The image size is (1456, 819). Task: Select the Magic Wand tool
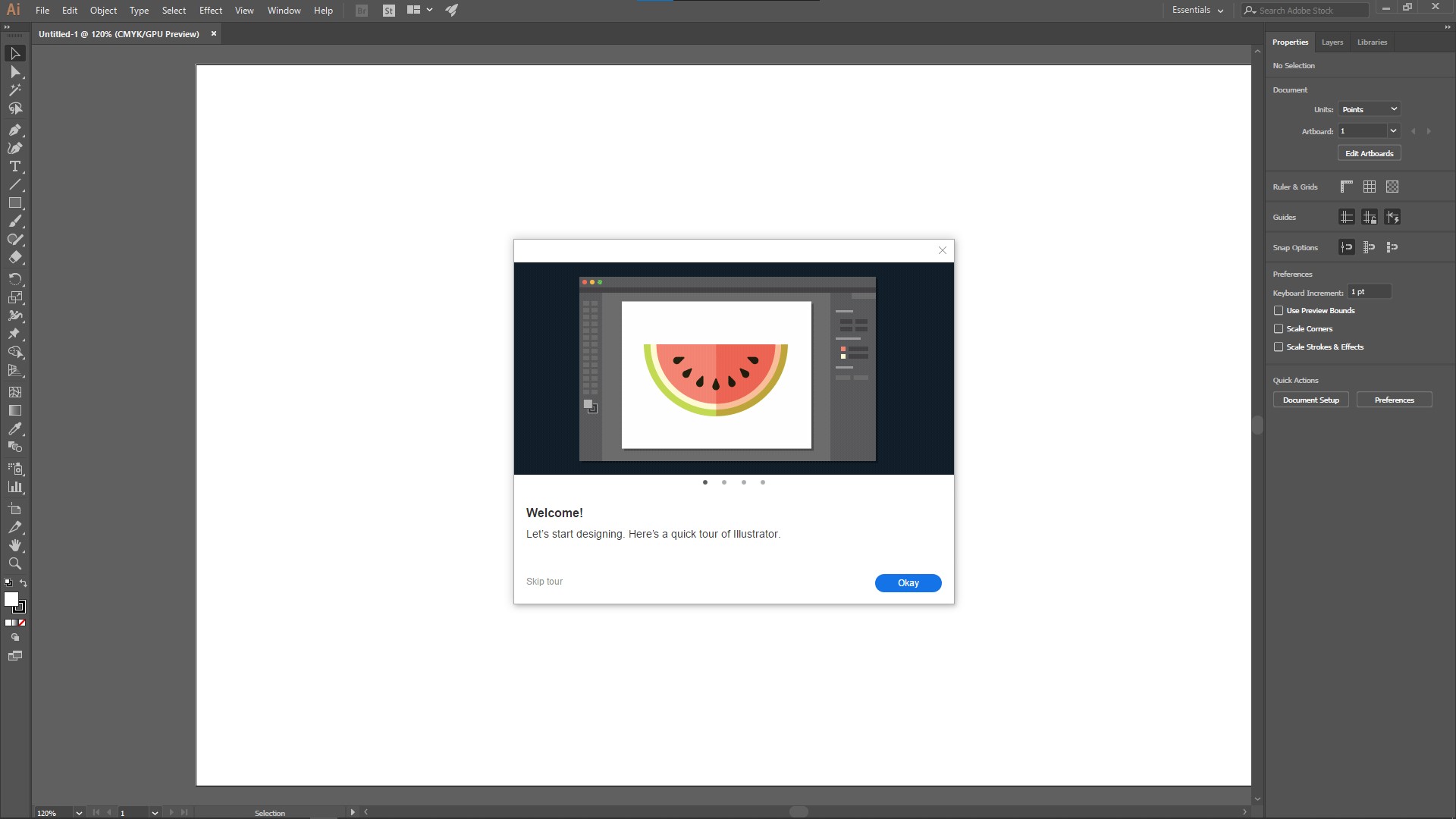[x=14, y=90]
